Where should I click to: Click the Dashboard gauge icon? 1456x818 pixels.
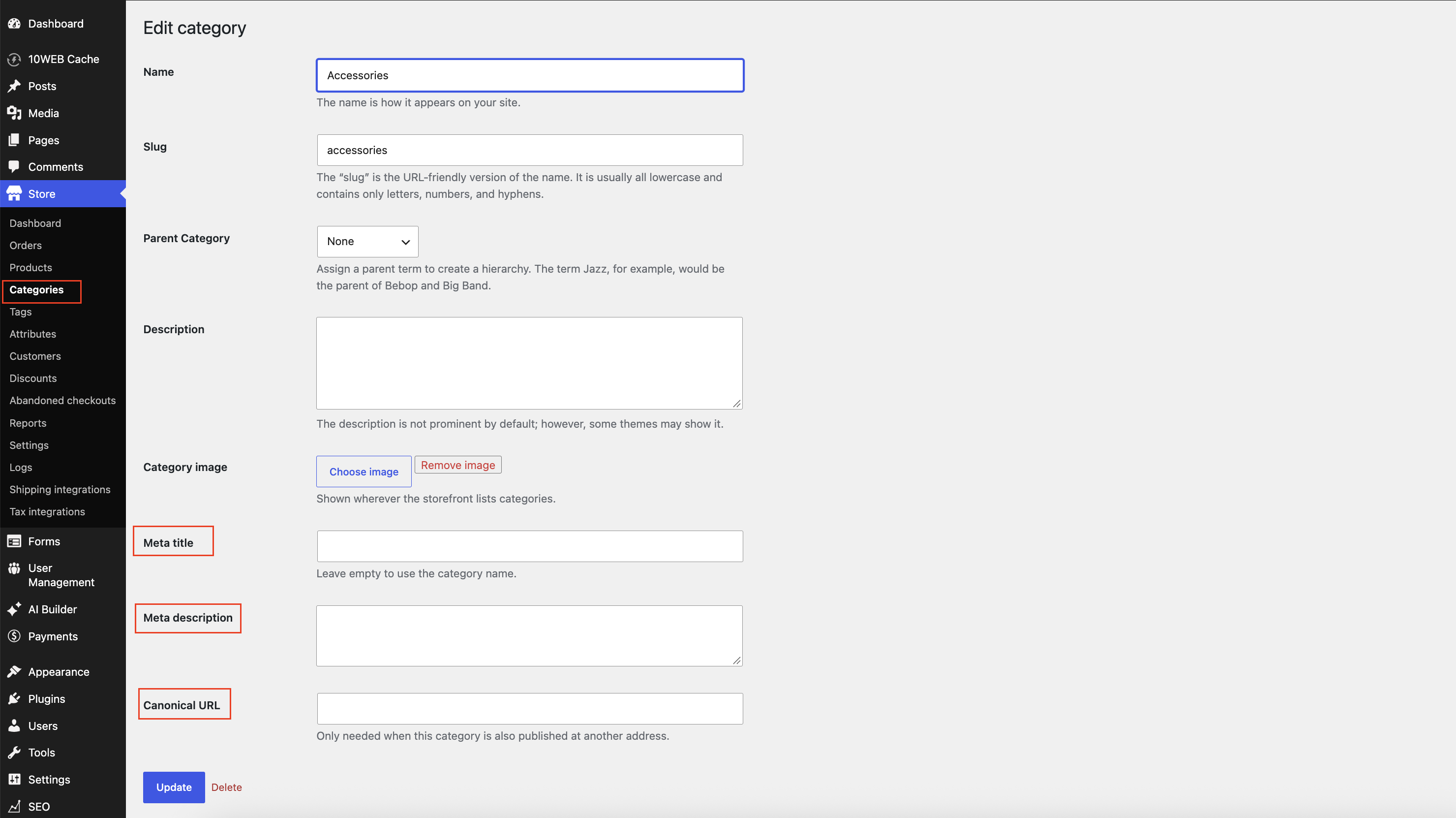tap(14, 24)
